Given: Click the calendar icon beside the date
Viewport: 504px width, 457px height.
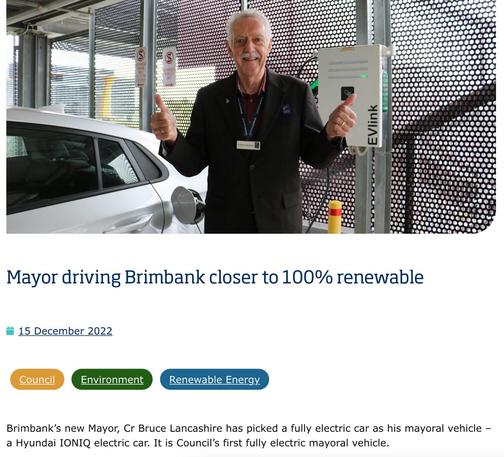Looking at the screenshot, I should tap(10, 331).
